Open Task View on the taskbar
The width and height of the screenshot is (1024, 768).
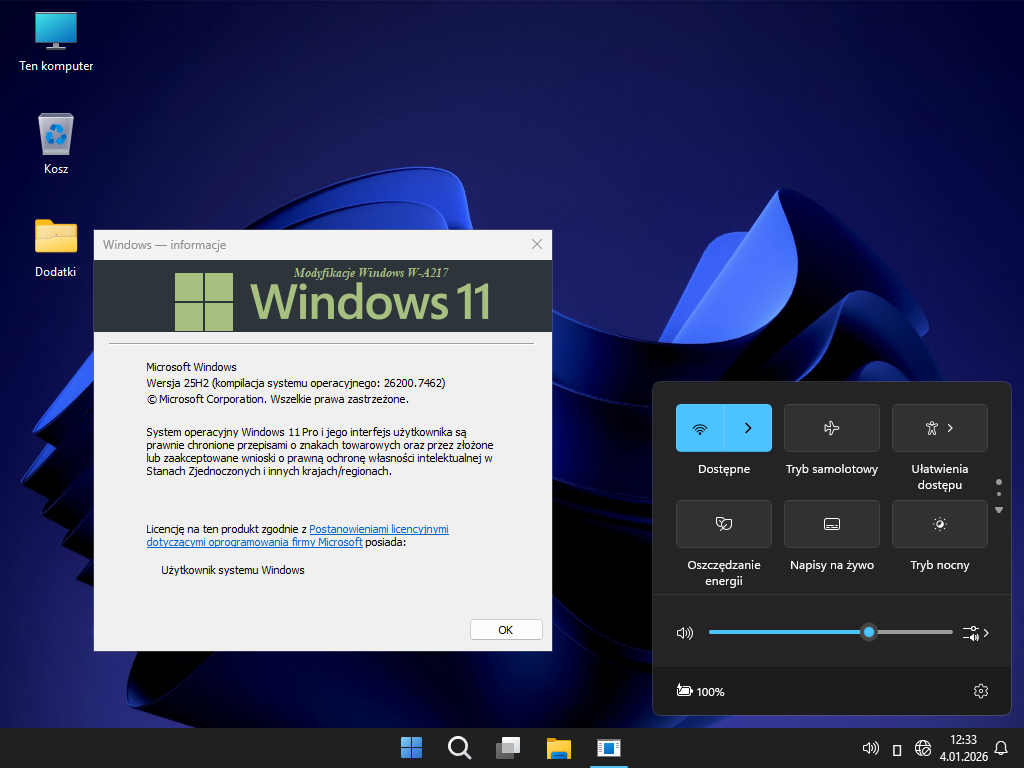coord(508,747)
